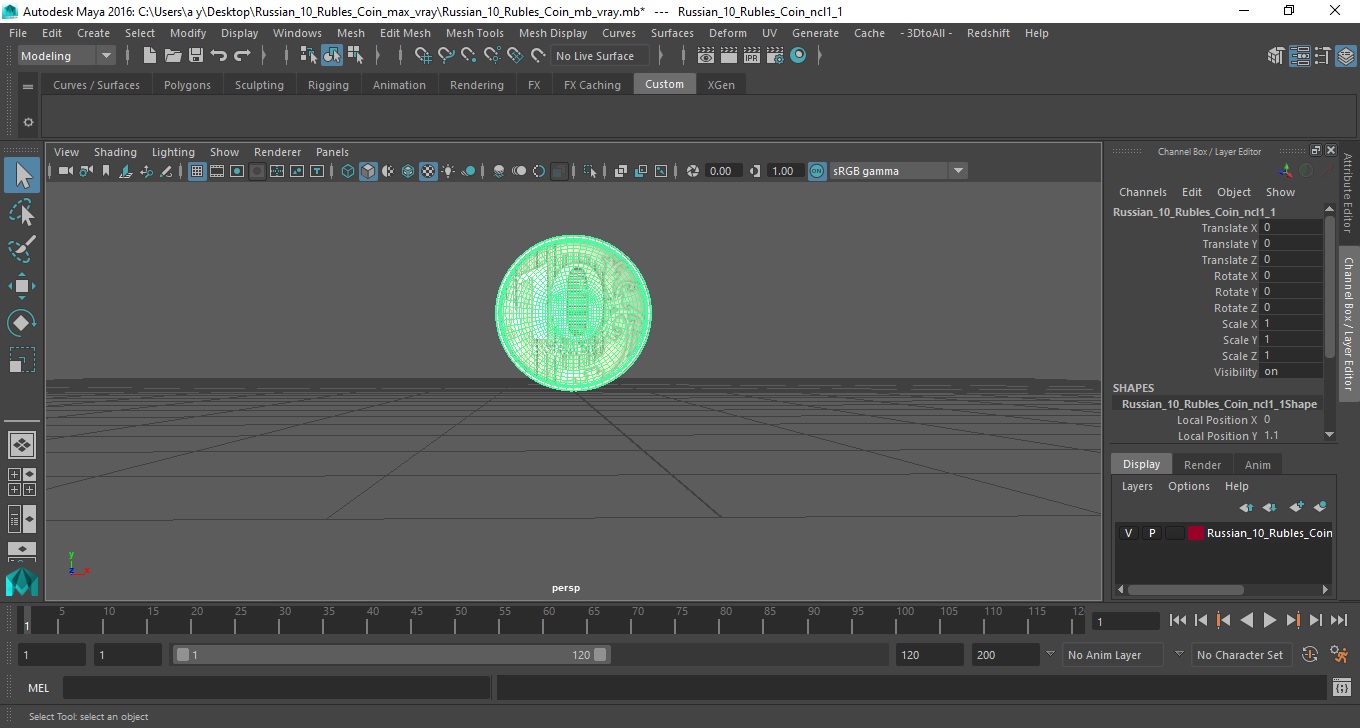Open a scene with the folder icon
Screen dimensions: 1360x728
tap(173, 56)
